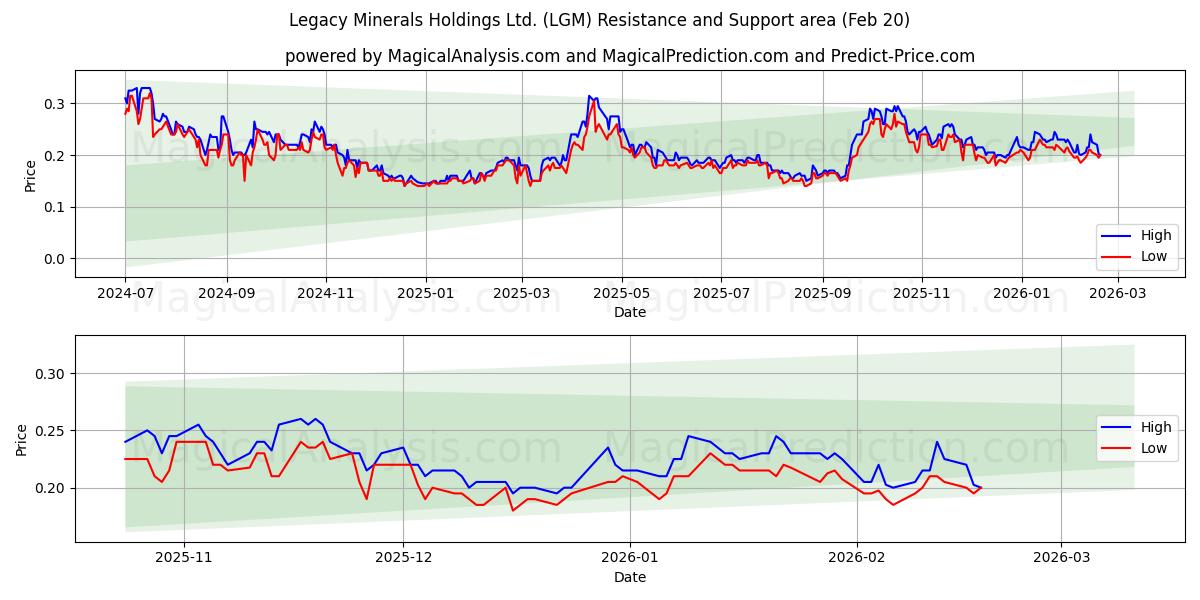Click the 0.0 price tick on the upper chart
Image resolution: width=1200 pixels, height=600 pixels.
click(x=55, y=259)
